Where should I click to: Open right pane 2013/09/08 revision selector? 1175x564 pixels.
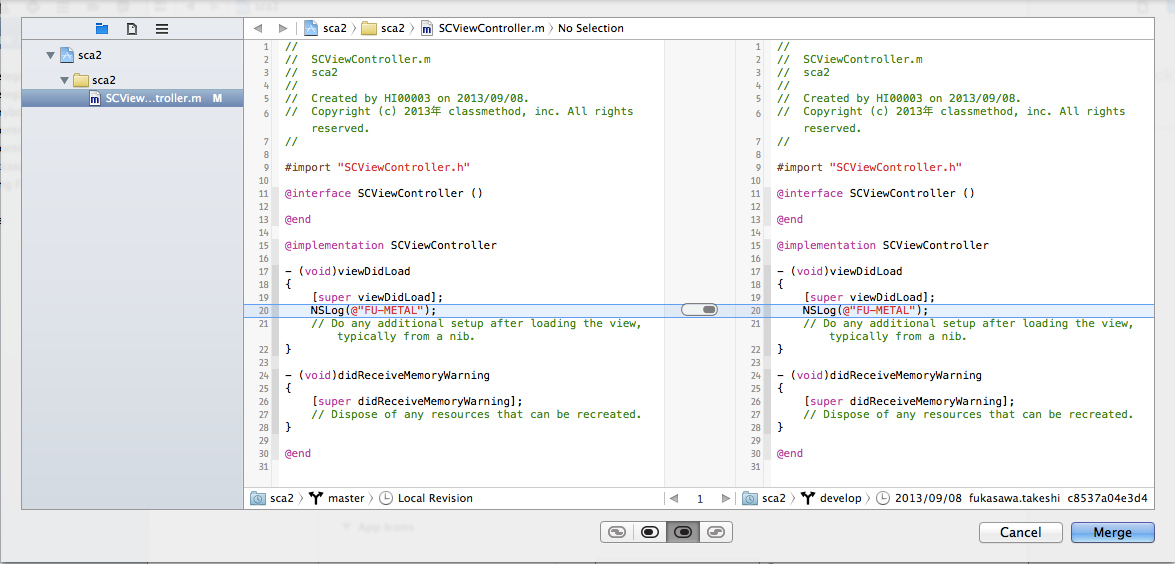coord(1012,498)
